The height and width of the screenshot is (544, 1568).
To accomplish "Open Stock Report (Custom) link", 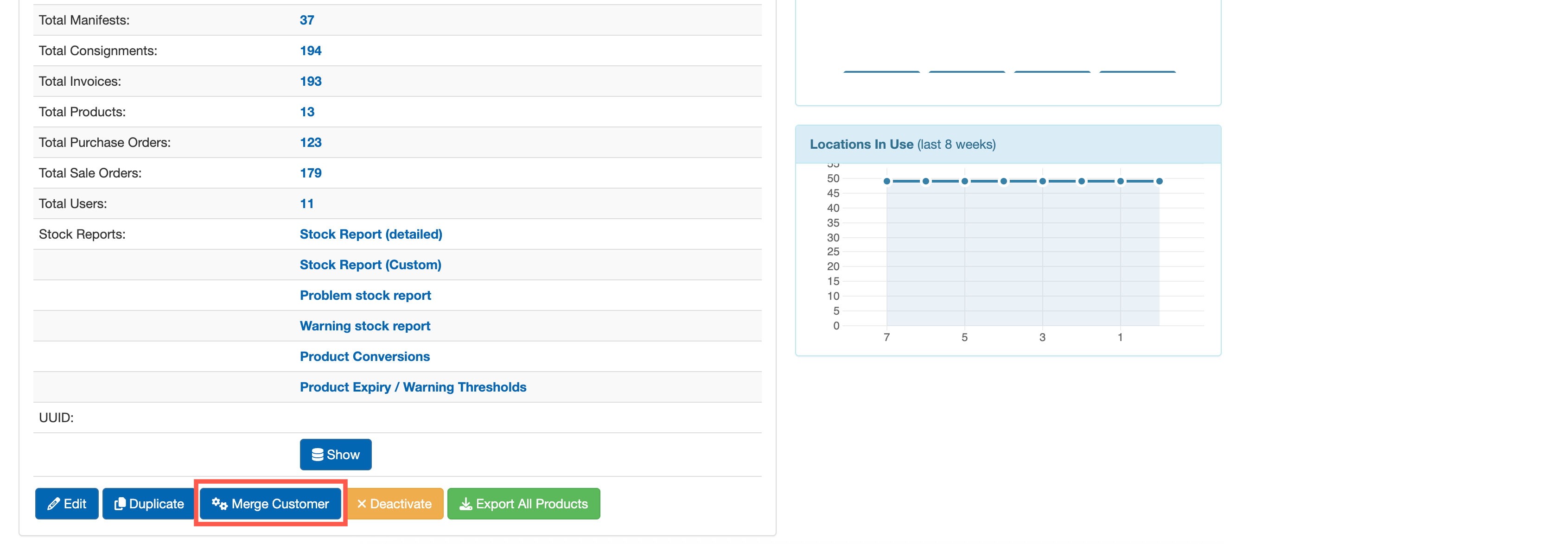I will (x=370, y=265).
